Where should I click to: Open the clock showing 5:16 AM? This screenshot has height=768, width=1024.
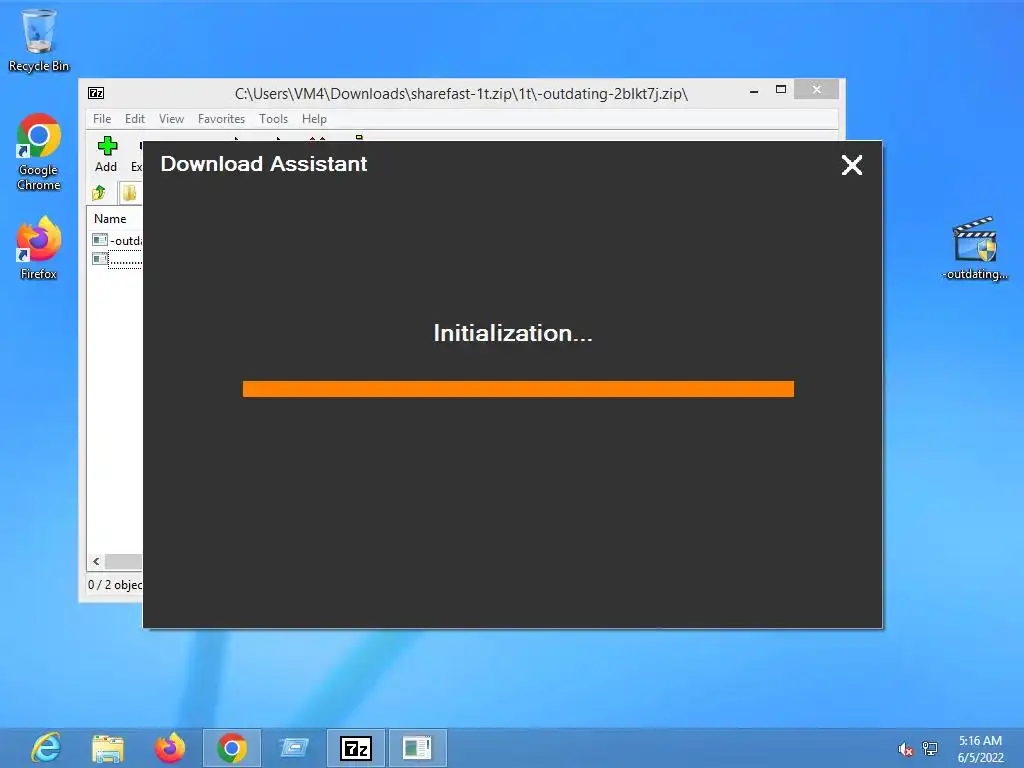[980, 749]
